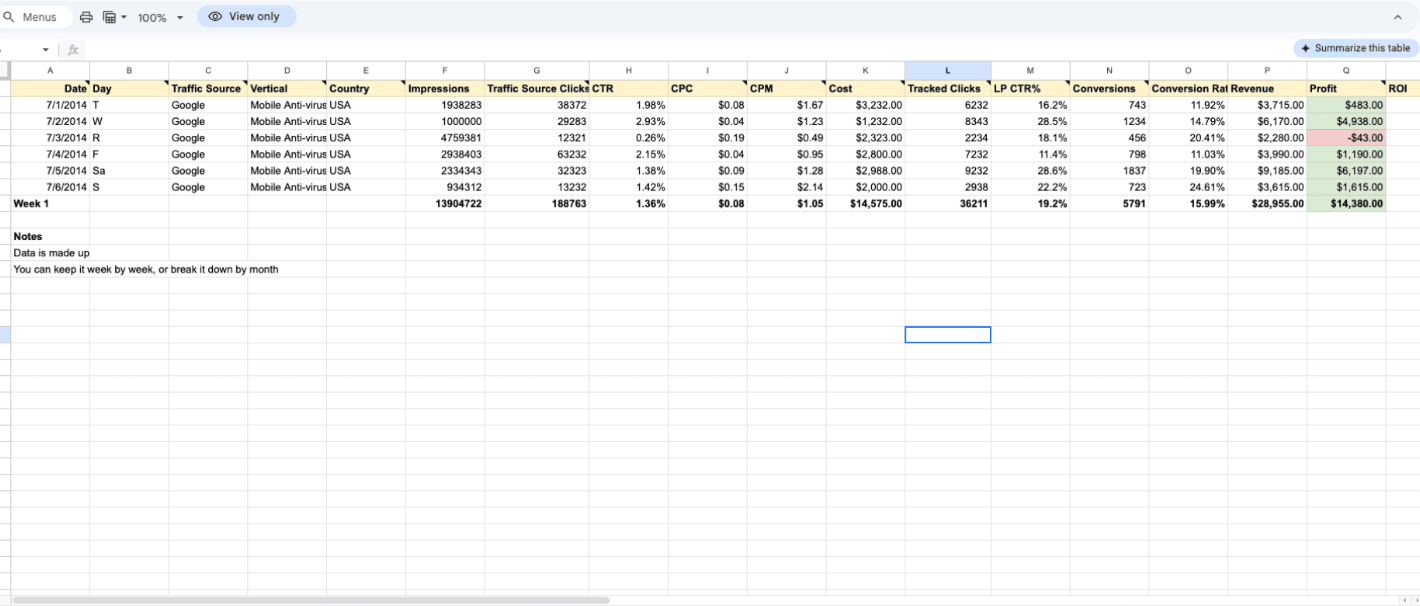Click the ROI header cell

[1402, 88]
